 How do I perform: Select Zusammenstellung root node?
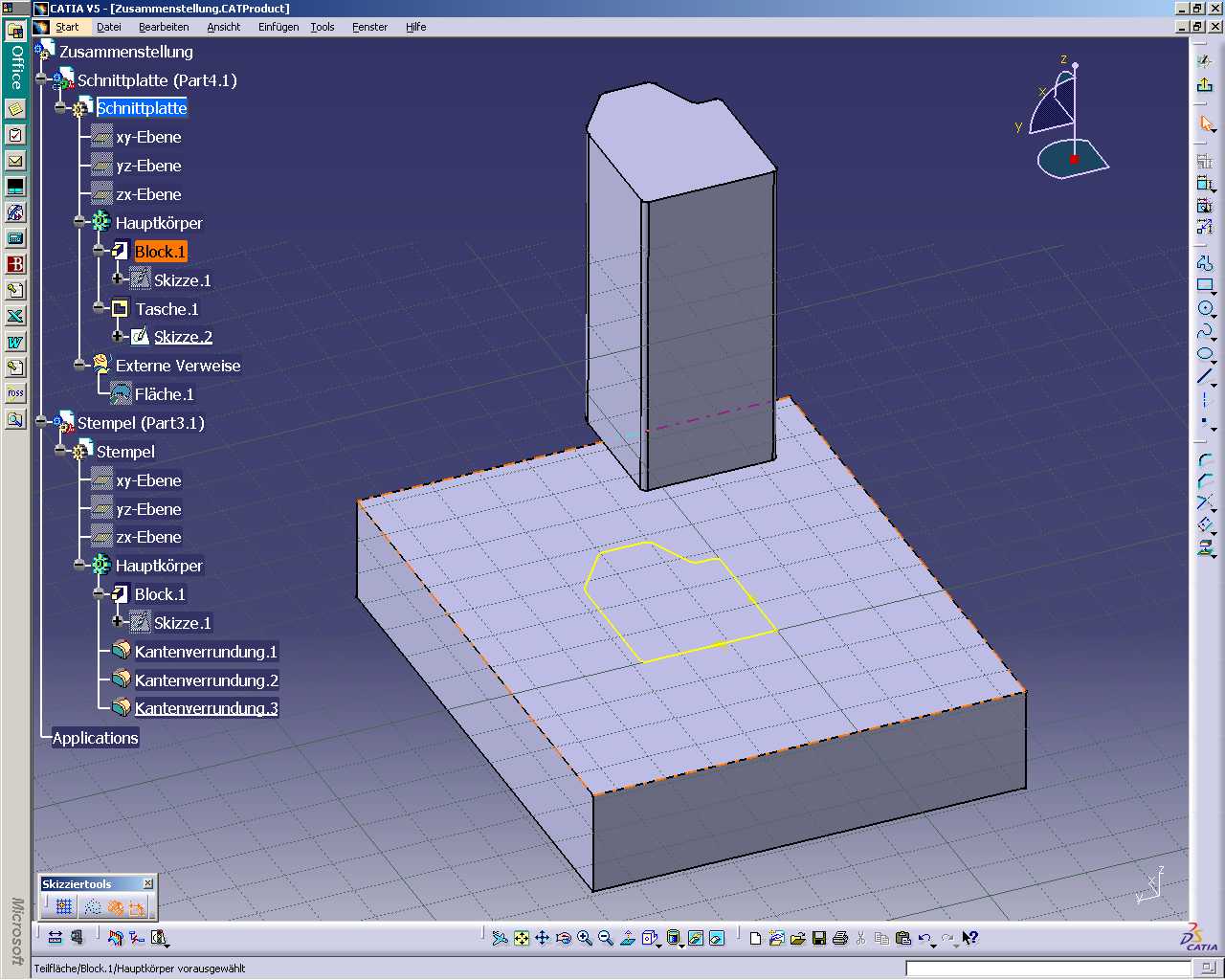pos(126,52)
